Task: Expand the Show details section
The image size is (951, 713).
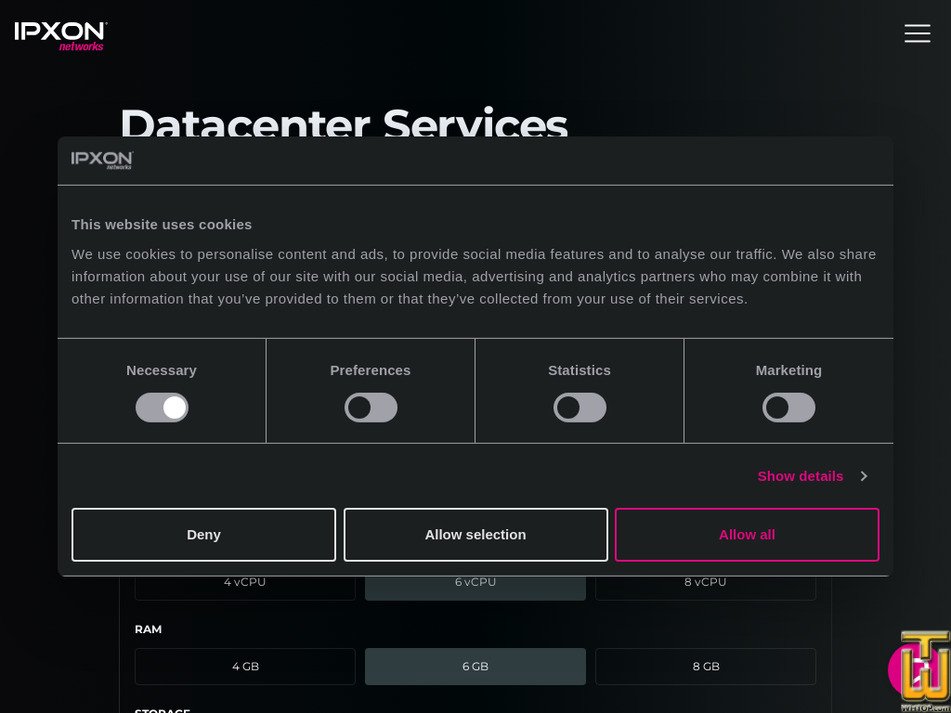Action: pyautogui.click(x=800, y=476)
